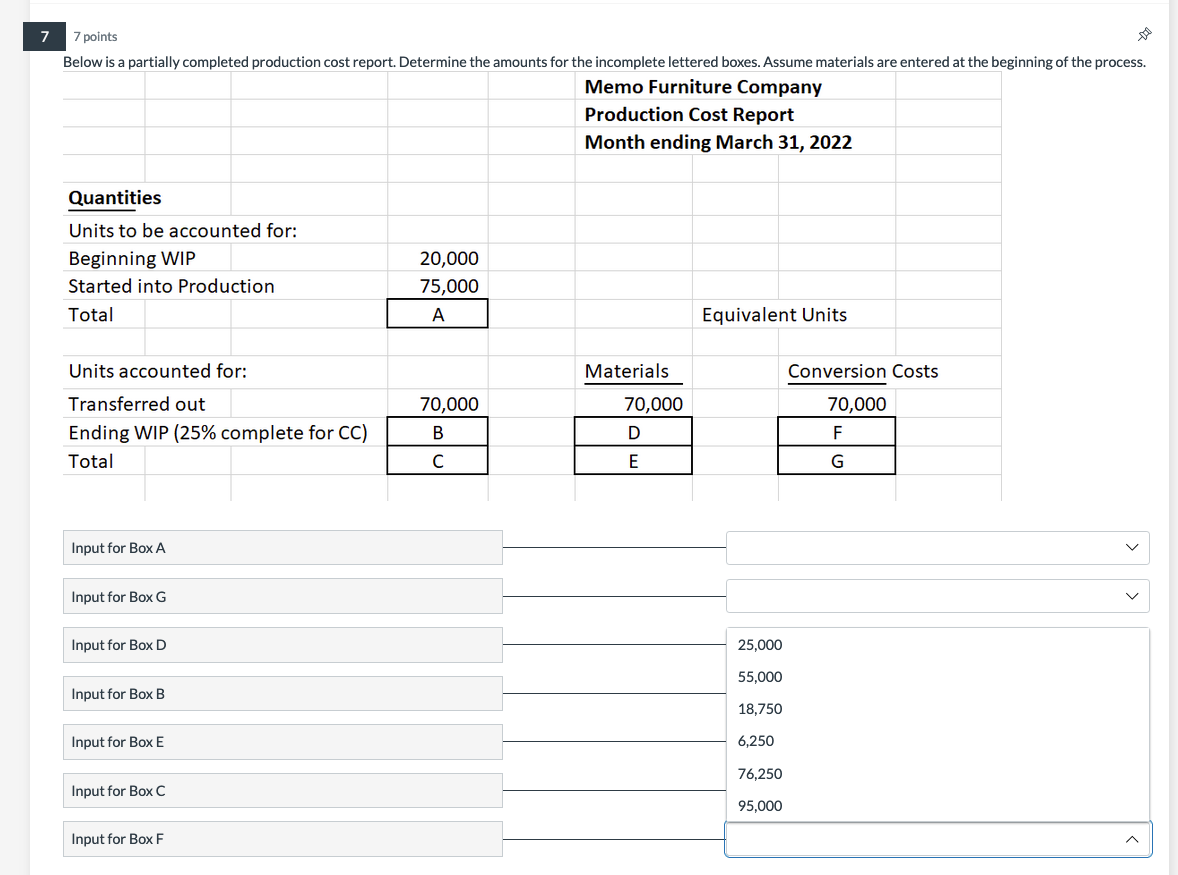This screenshot has width=1178, height=875.
Task: Click the Input for Box D label field
Action: point(283,645)
